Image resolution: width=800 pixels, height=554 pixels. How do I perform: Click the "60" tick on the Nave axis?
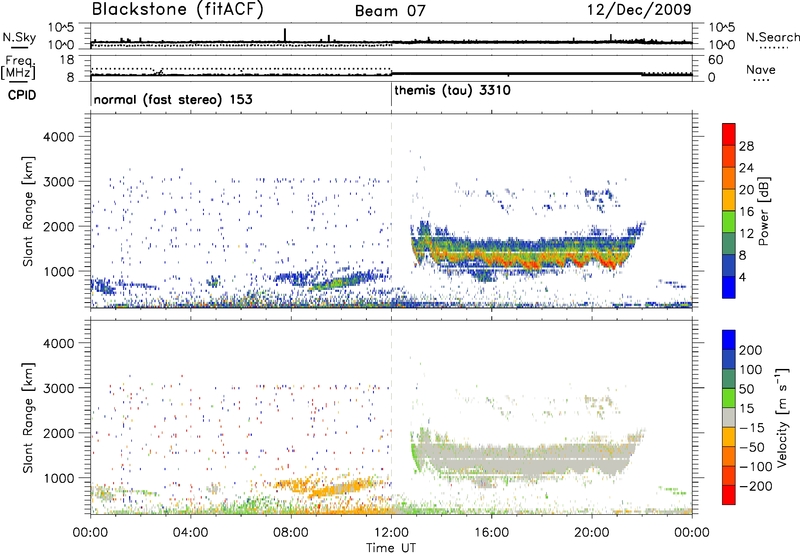715,60
